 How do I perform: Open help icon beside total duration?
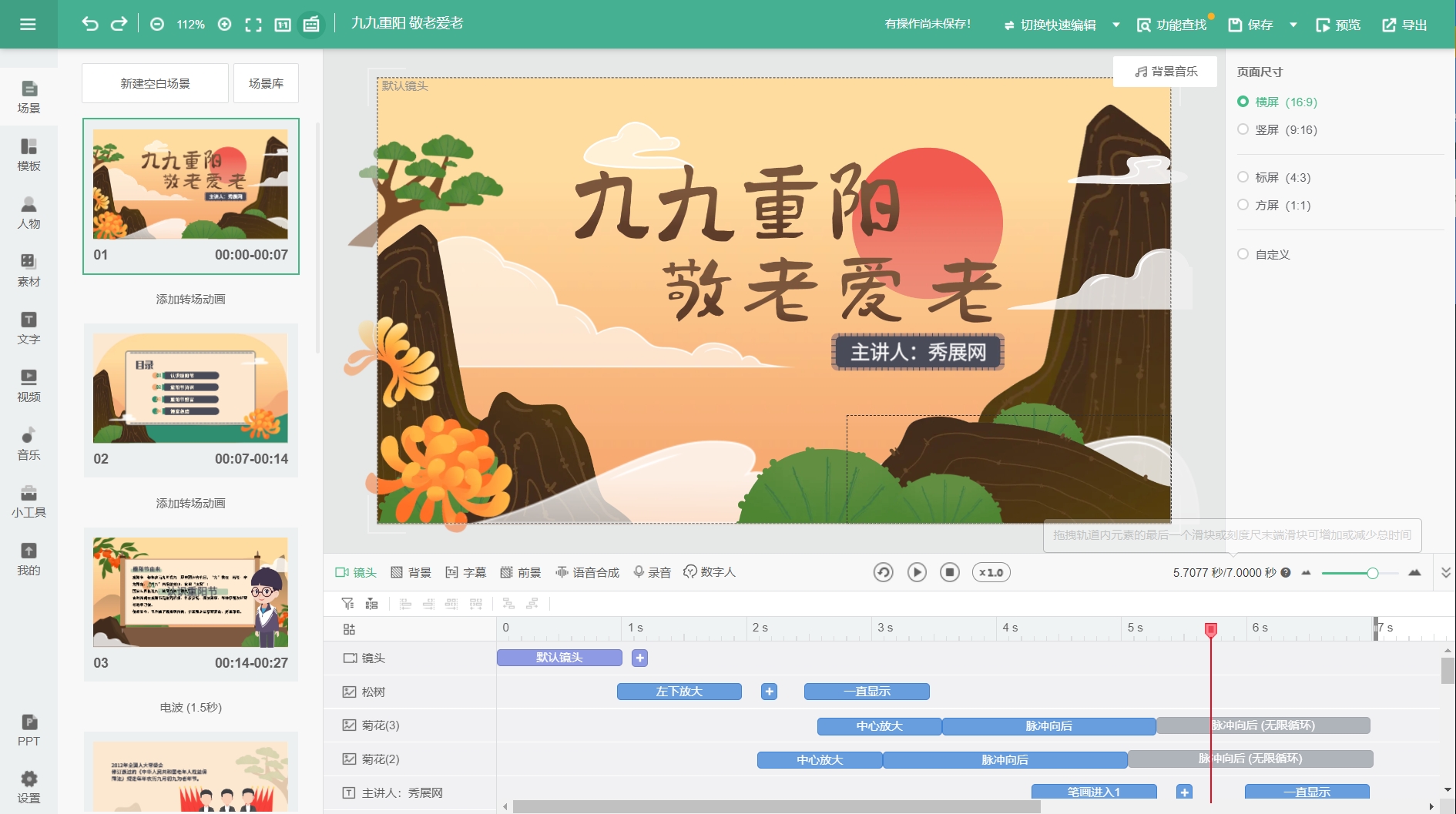[1286, 572]
